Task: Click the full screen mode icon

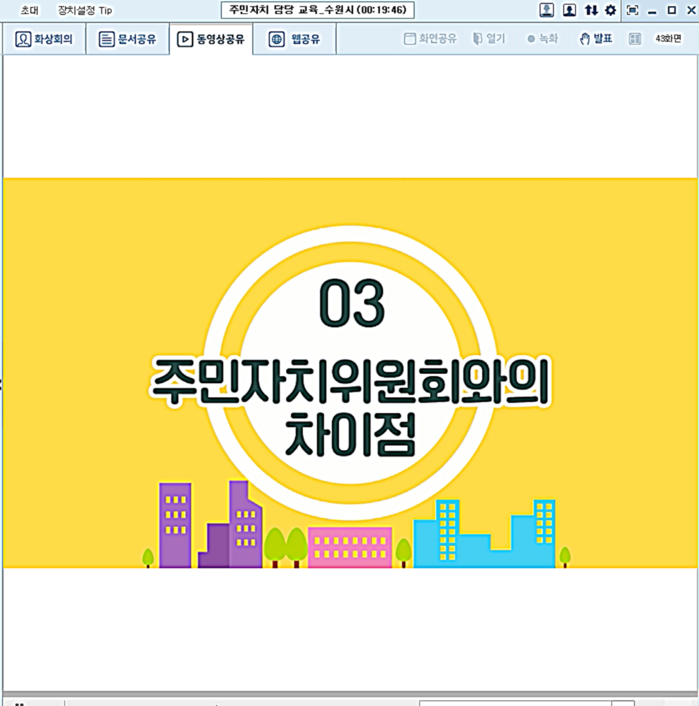Action: click(x=632, y=10)
